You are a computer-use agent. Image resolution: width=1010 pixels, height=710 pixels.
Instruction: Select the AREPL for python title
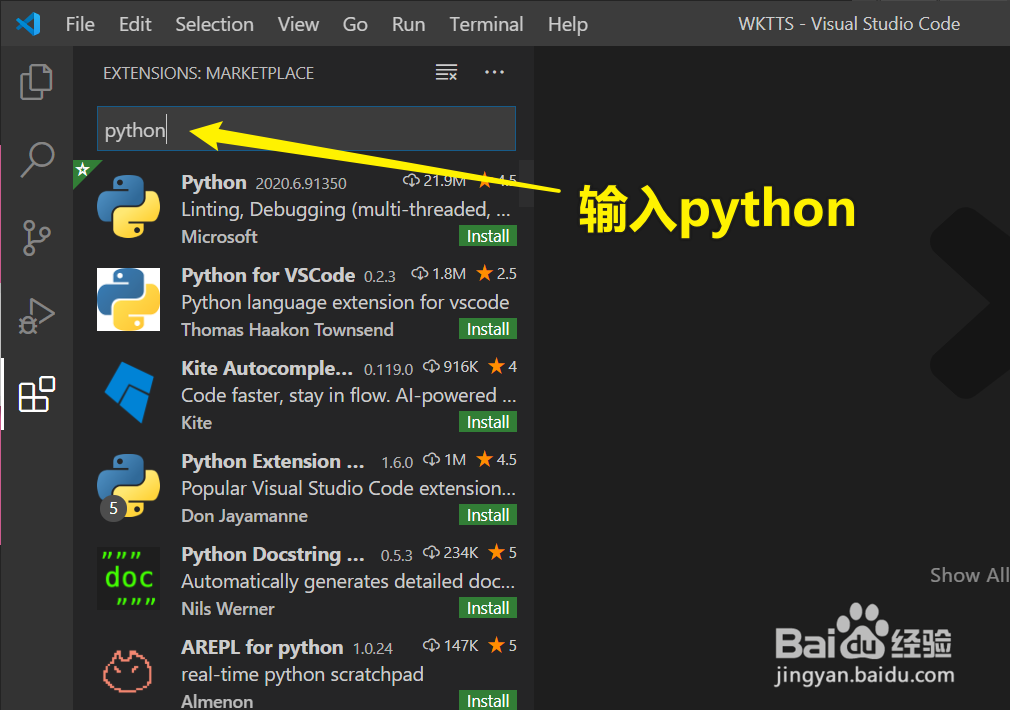(x=262, y=648)
